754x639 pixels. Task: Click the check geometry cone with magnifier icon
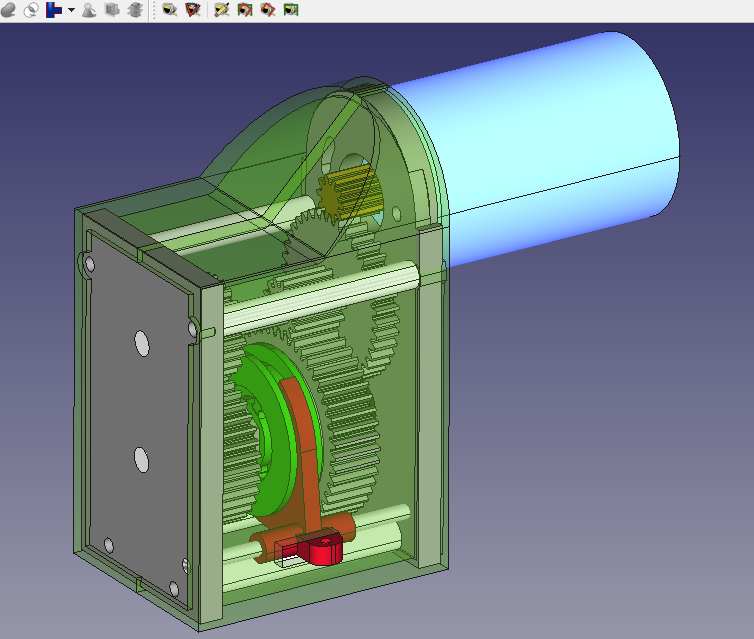[x=88, y=10]
